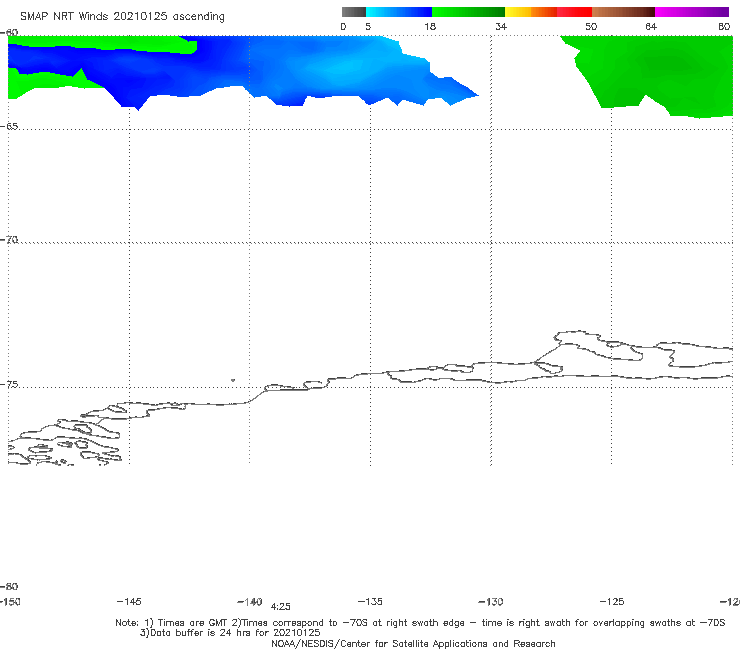Click the color scale label '5'
740x650 pixels.
tap(368, 27)
